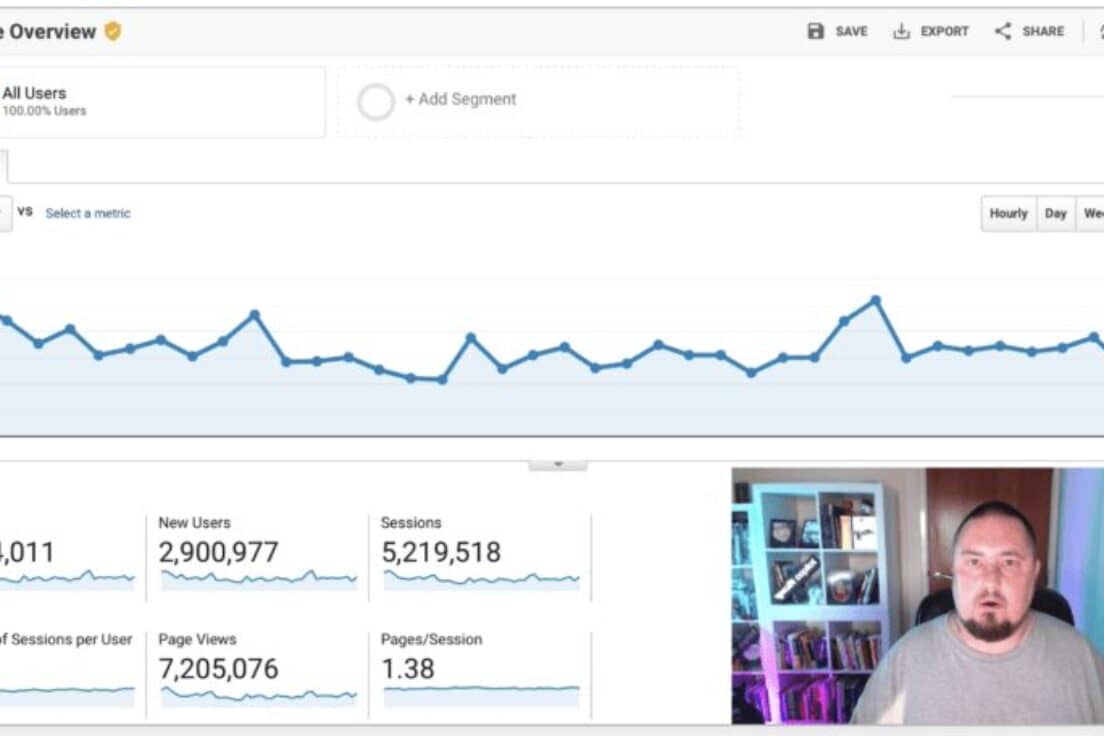Click the Export download icon
The width and height of the screenshot is (1104, 736).
coord(903,31)
